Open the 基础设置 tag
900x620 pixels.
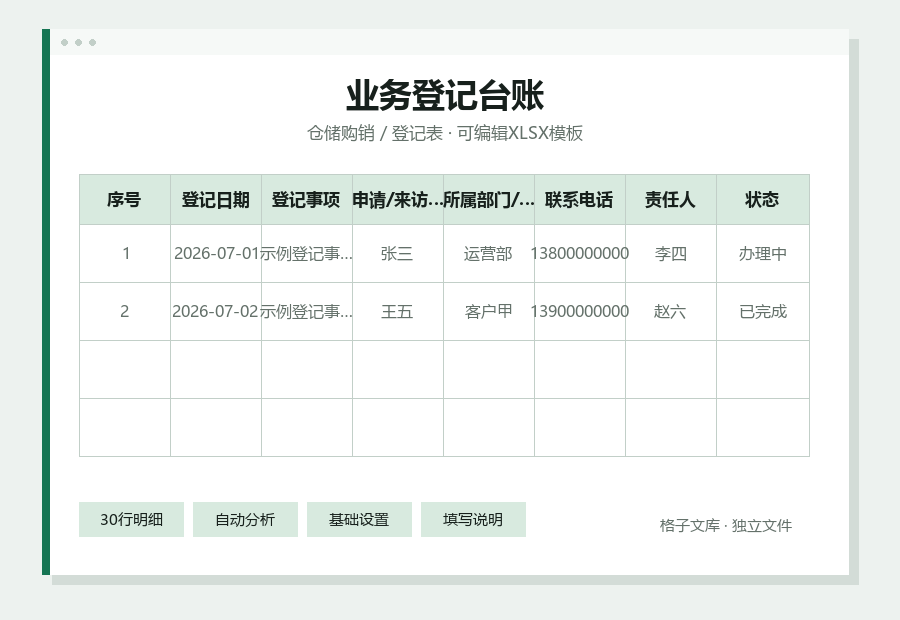[359, 520]
